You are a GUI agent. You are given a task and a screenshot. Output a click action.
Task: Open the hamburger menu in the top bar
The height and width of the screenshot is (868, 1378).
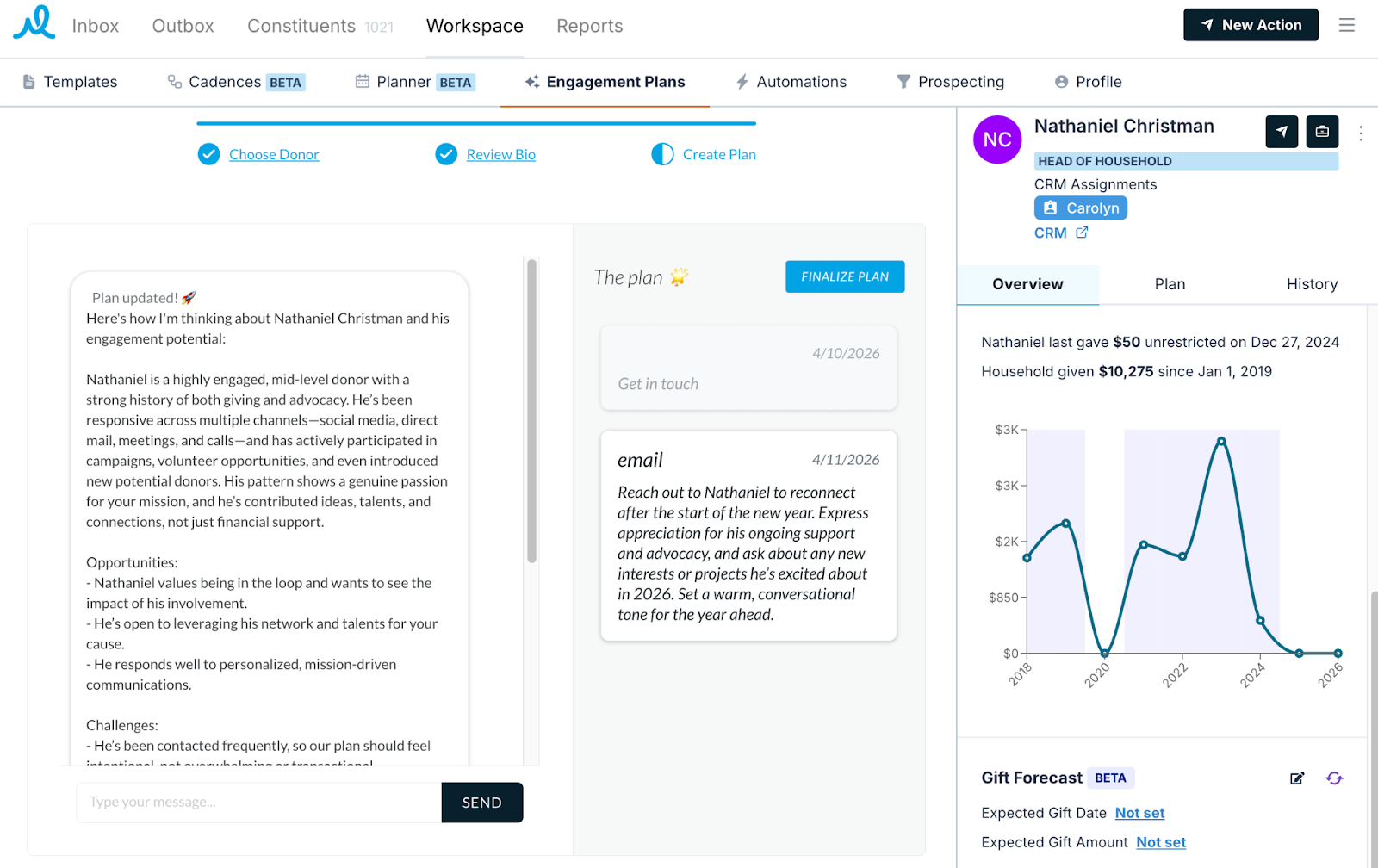[1347, 26]
